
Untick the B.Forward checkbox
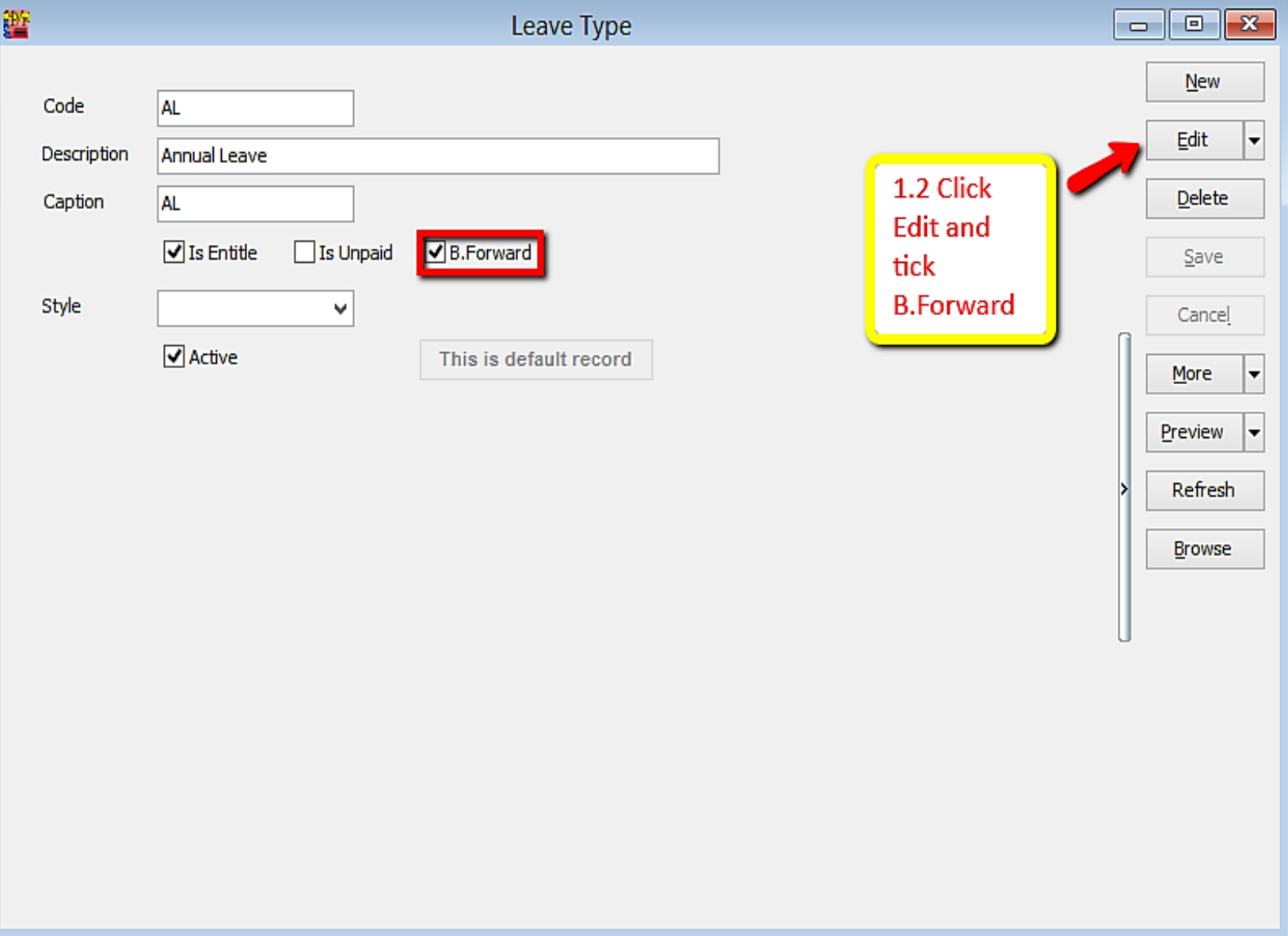(x=434, y=252)
